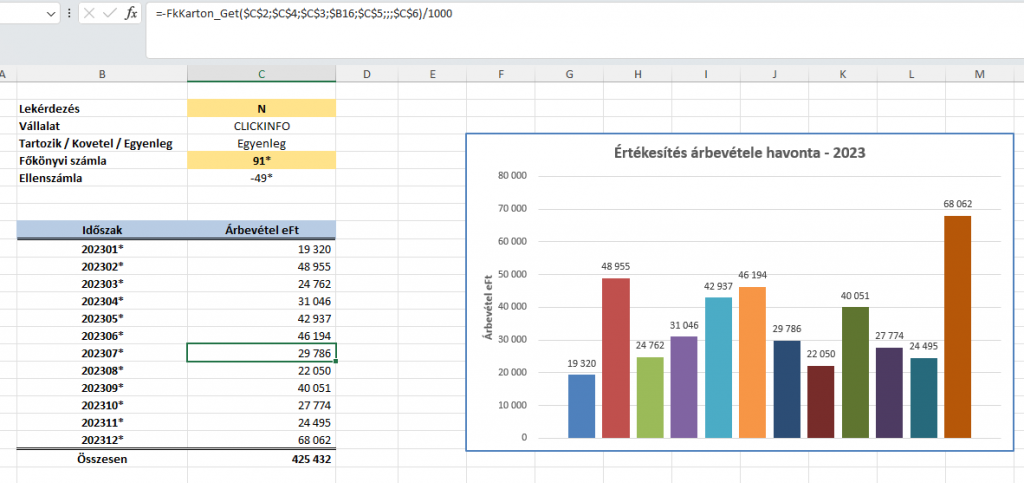Click the Egyenleg value cell
Viewport: 1024px width, 483px height.
click(x=261, y=143)
